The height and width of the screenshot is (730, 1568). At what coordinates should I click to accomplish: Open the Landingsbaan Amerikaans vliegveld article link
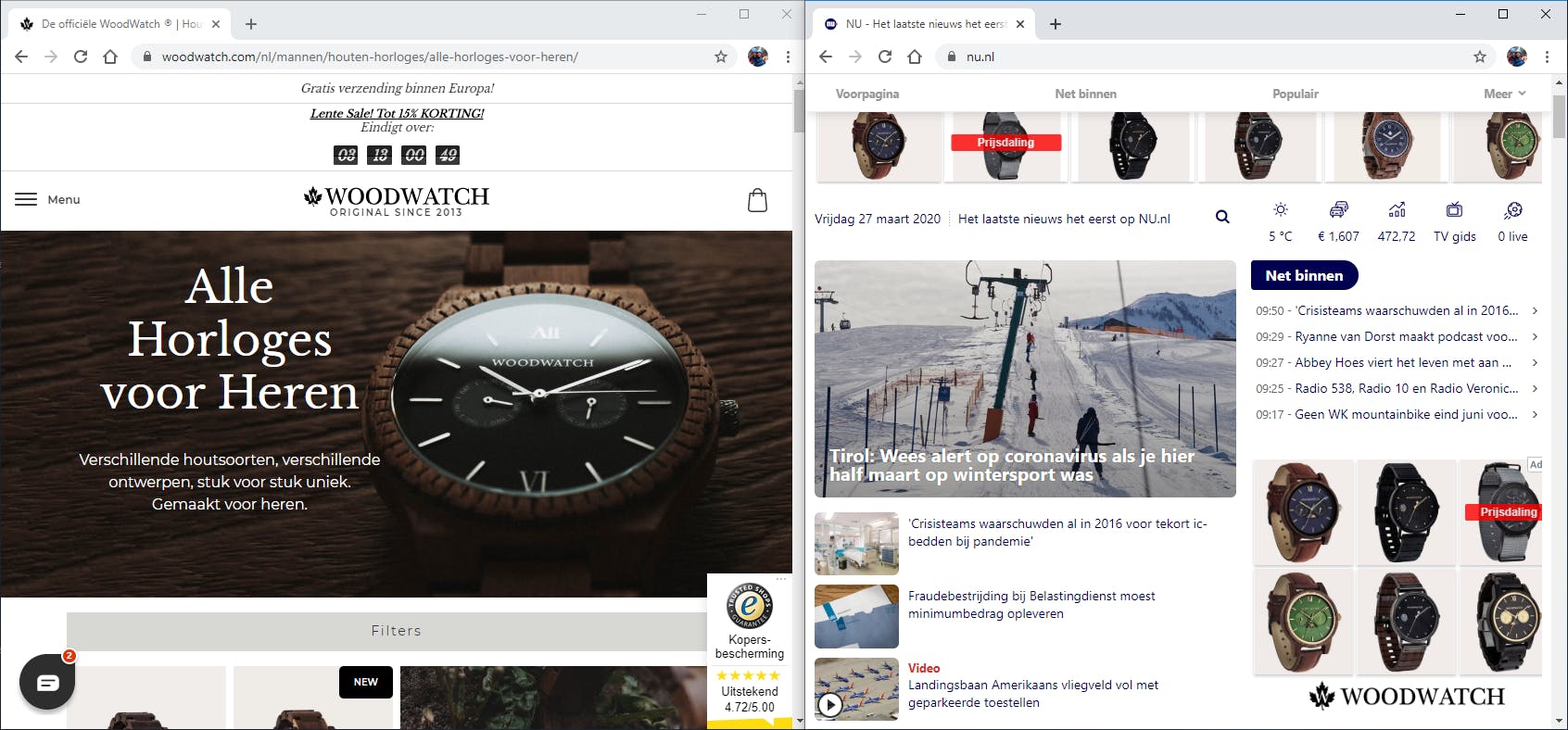[x=1033, y=694]
